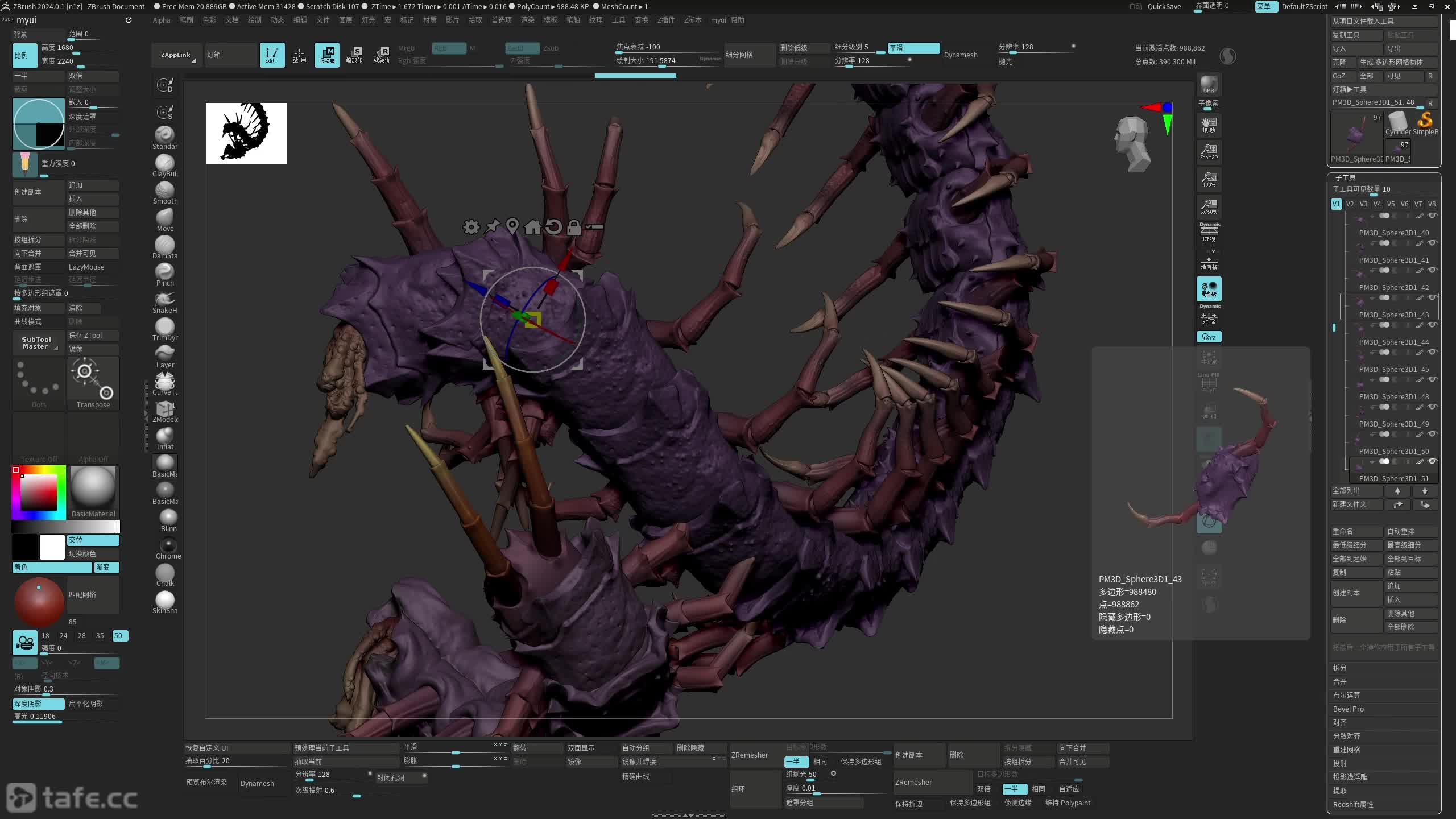Open the render menu
Image resolution: width=1456 pixels, height=819 pixels.
[x=527, y=20]
